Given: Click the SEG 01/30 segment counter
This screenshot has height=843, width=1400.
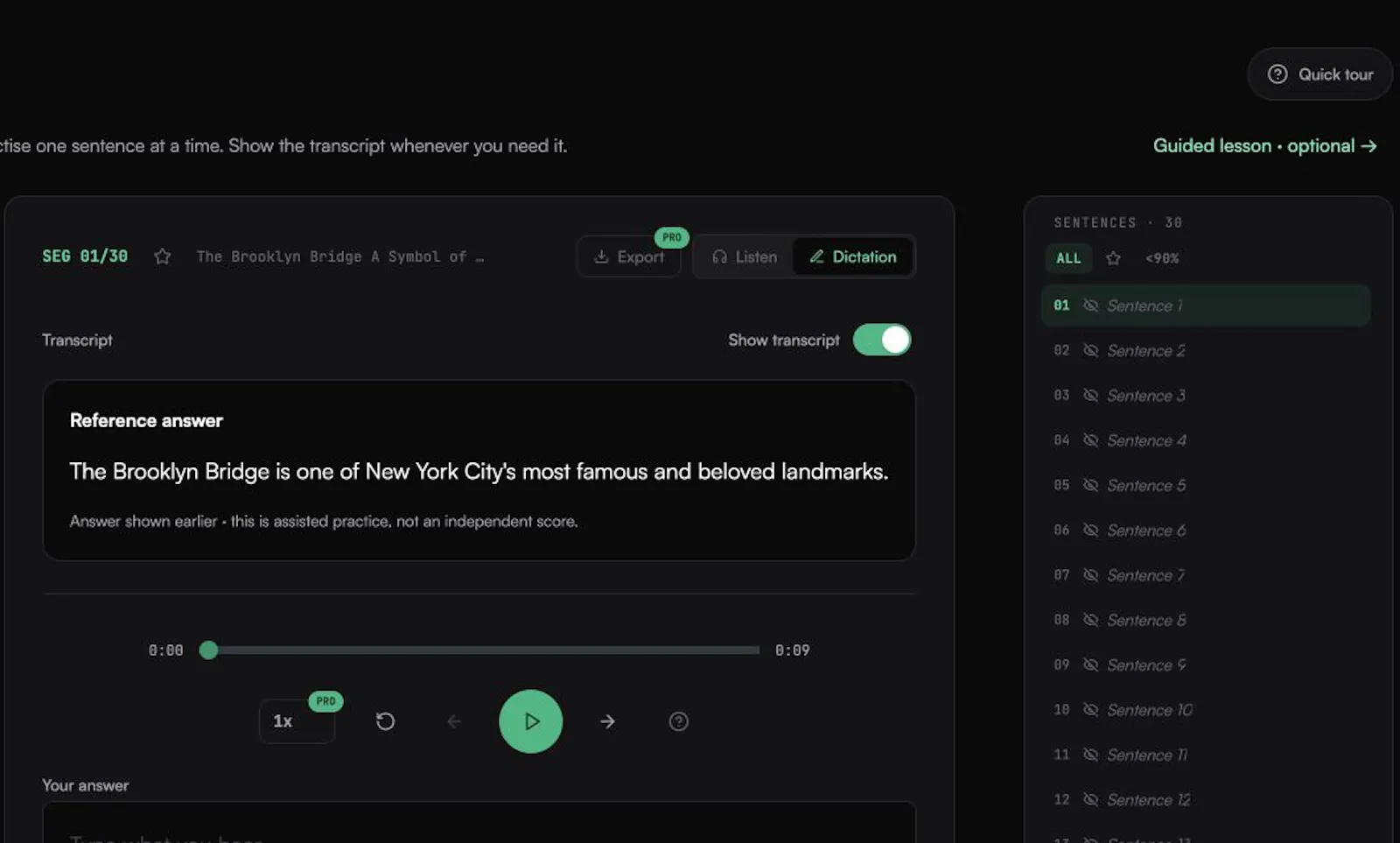Looking at the screenshot, I should pos(85,256).
